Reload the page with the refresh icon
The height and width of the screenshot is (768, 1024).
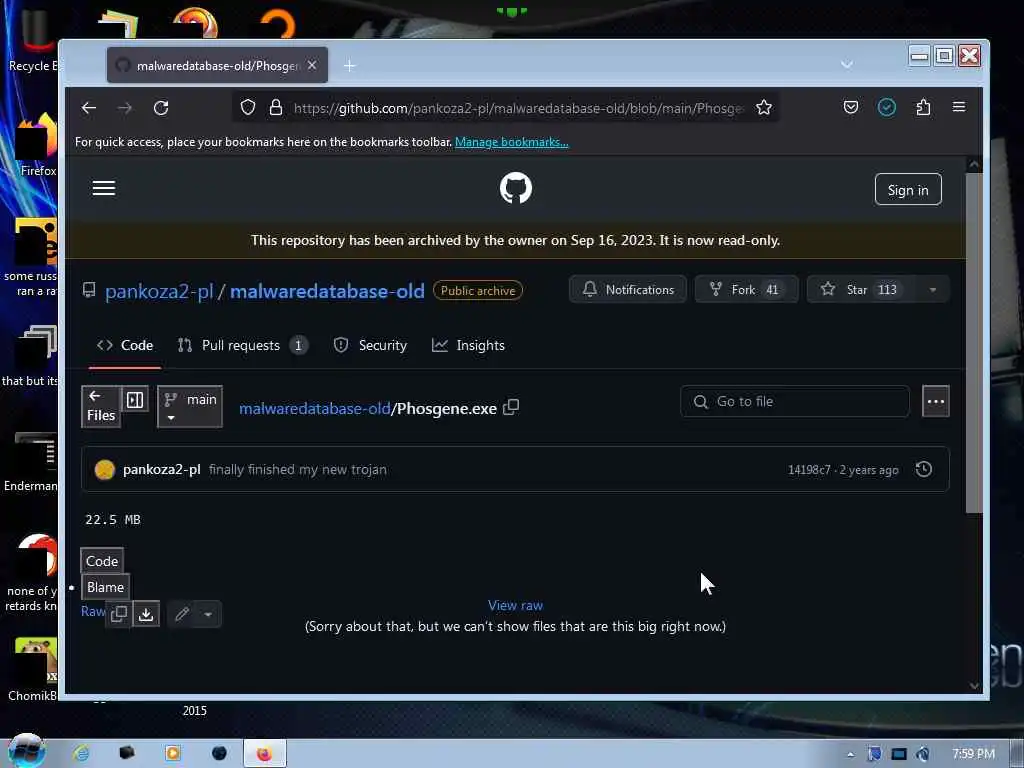click(x=161, y=108)
